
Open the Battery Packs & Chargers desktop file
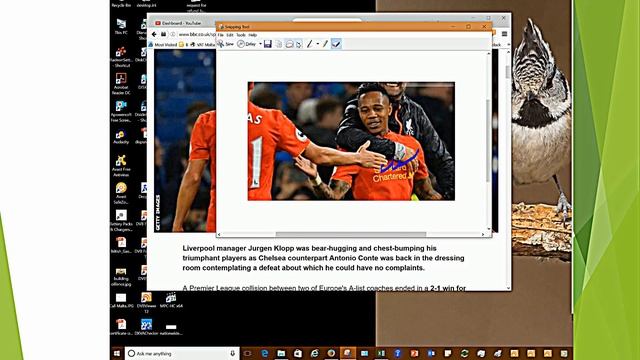point(121,220)
